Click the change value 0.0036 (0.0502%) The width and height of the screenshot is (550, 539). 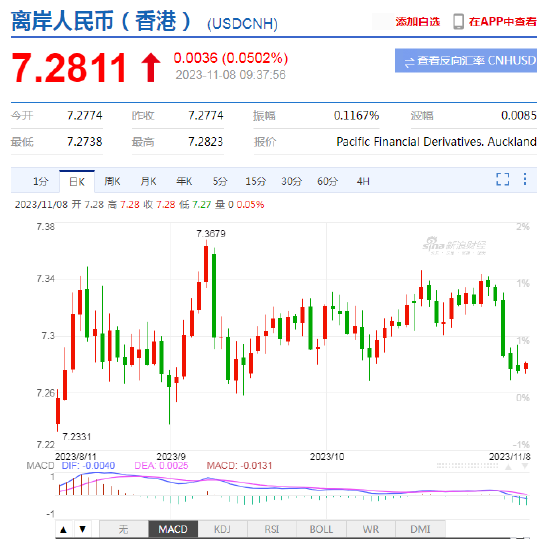pos(230,58)
